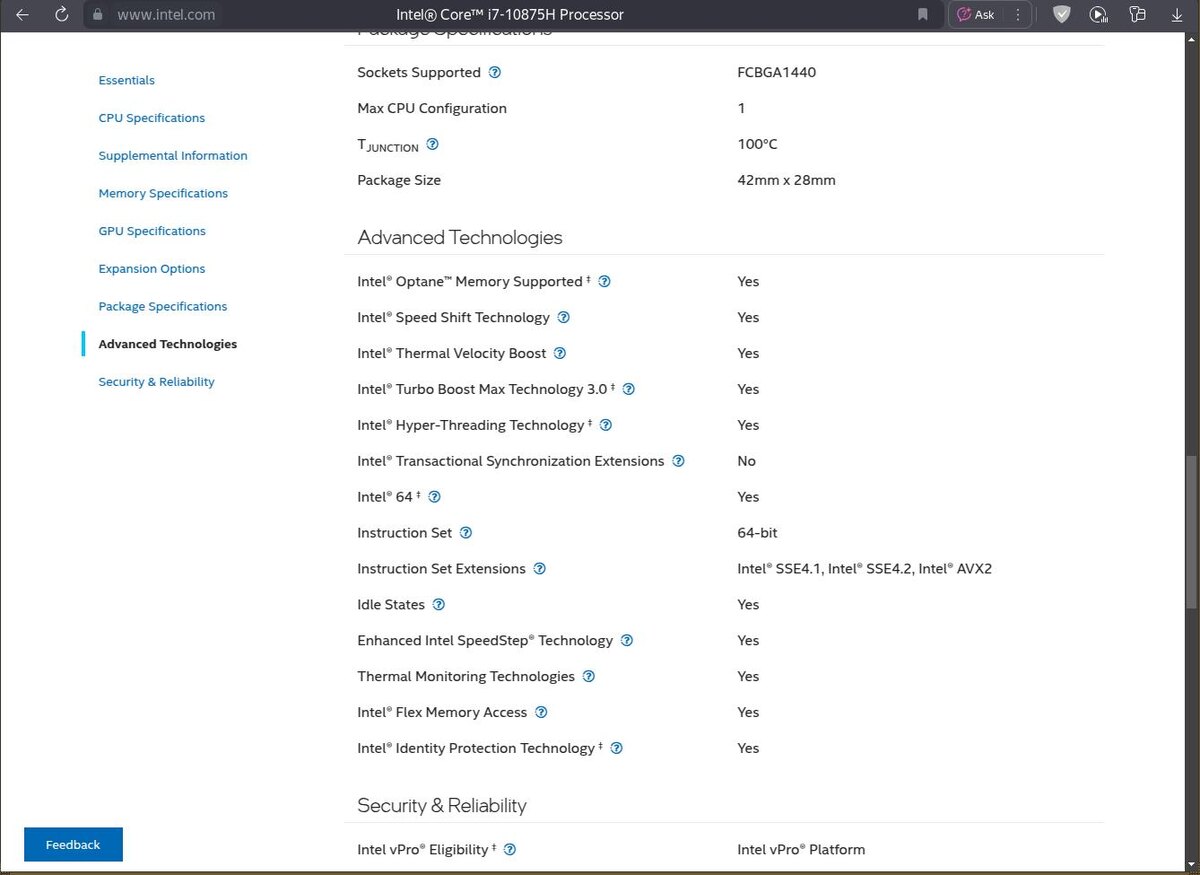This screenshot has width=1200, height=875.
Task: Click the FCBGA1440 socket value
Action: [776, 72]
